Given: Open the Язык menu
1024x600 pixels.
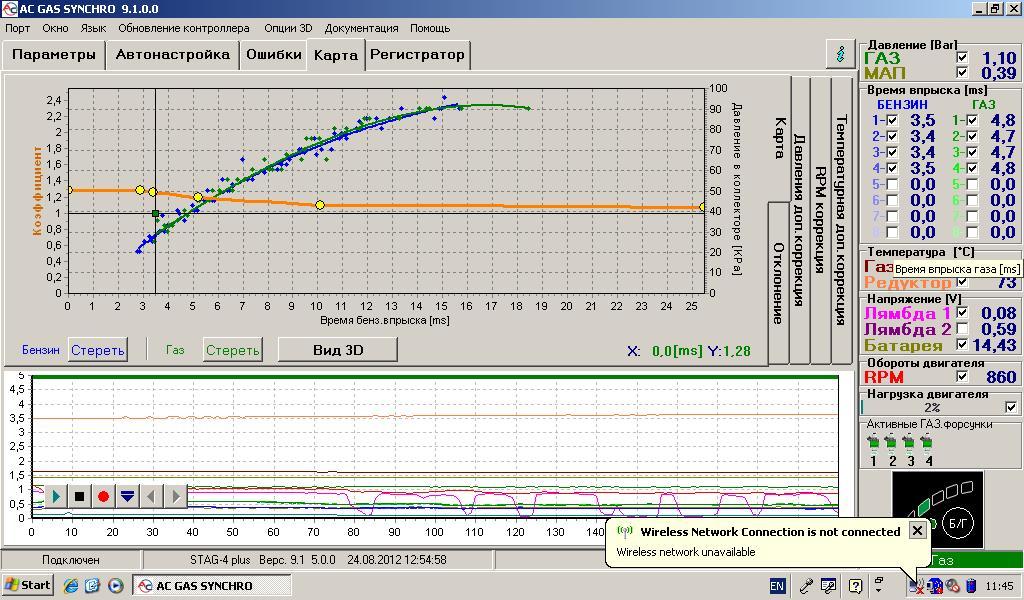Looking at the screenshot, I should (93, 28).
